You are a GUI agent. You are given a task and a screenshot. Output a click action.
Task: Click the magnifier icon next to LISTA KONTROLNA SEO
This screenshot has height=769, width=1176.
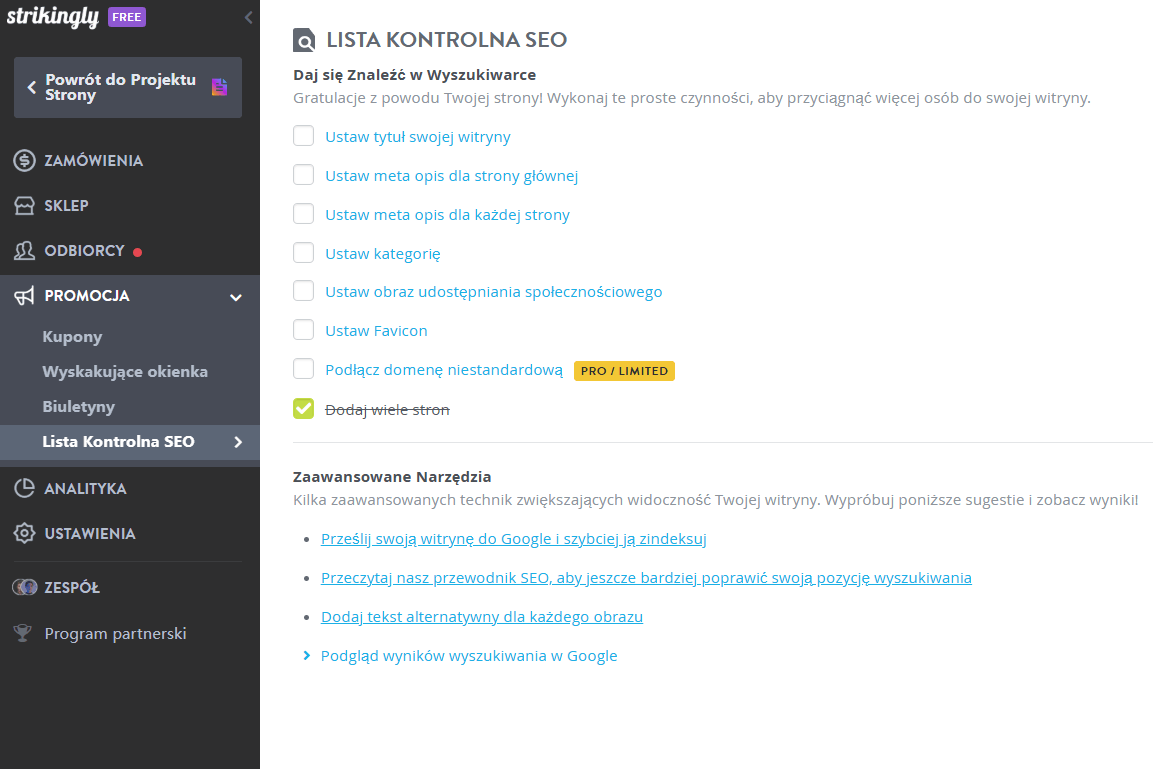tap(303, 40)
